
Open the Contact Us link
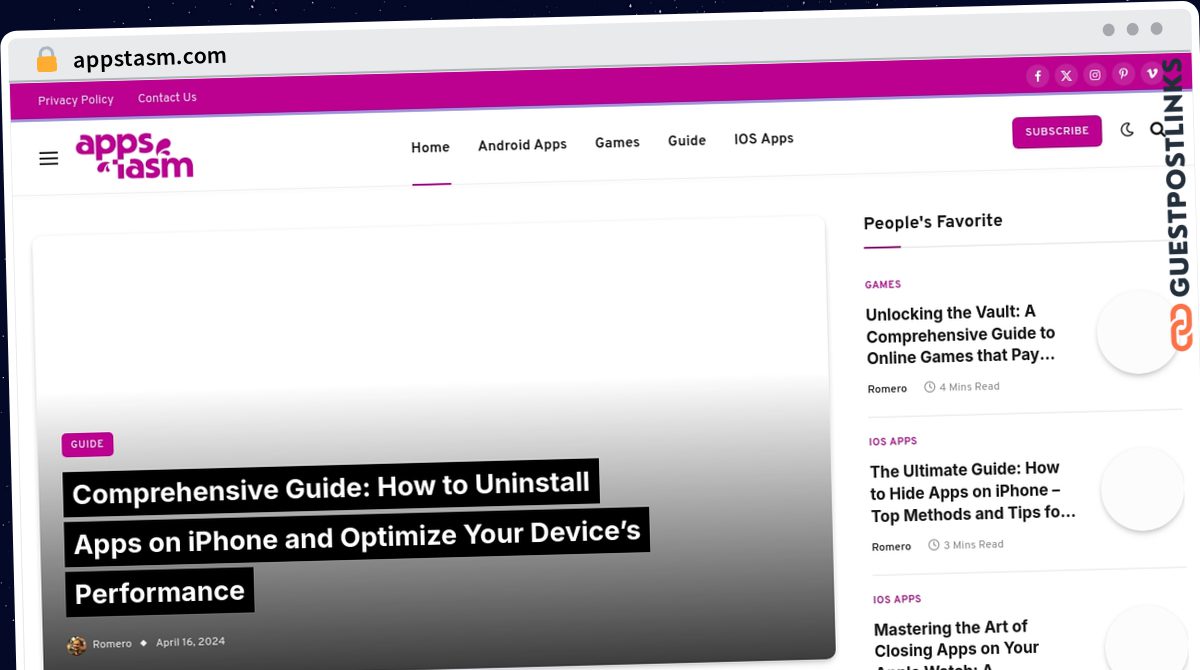tap(167, 98)
